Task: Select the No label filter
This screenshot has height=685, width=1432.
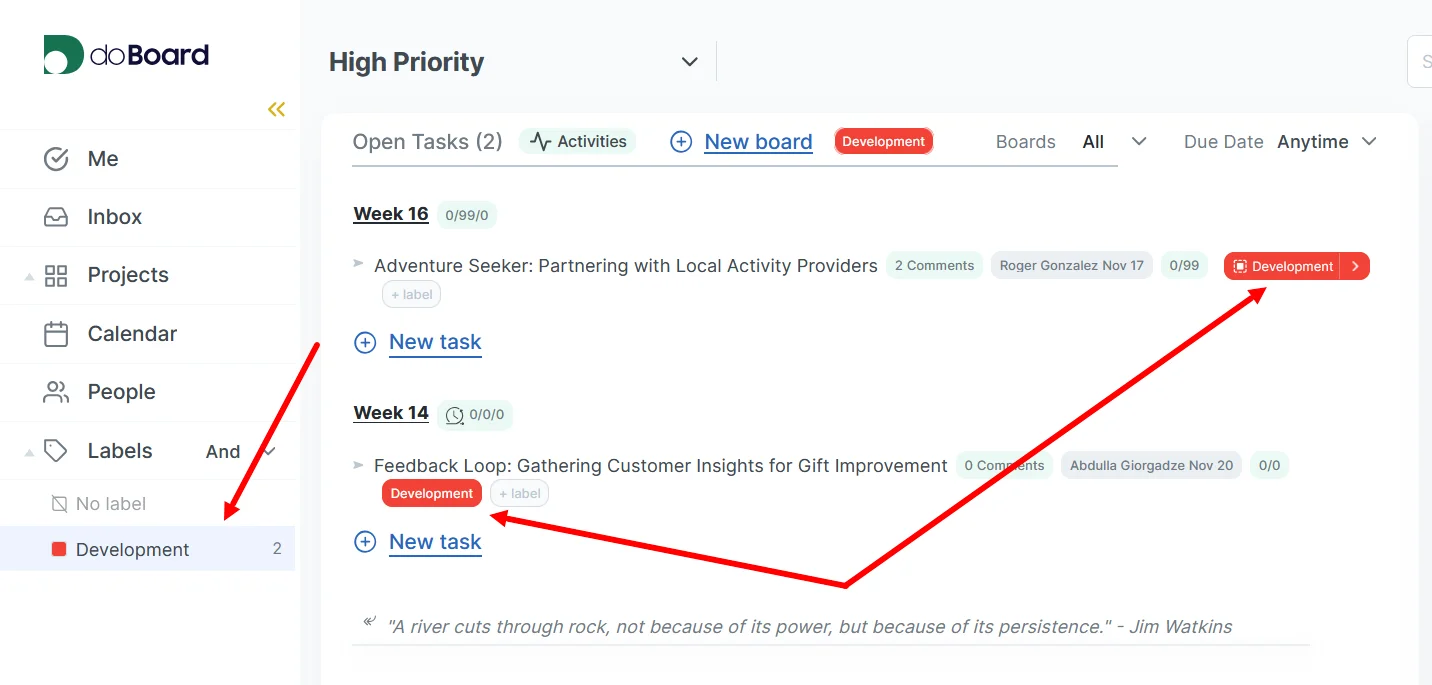Action: (110, 504)
